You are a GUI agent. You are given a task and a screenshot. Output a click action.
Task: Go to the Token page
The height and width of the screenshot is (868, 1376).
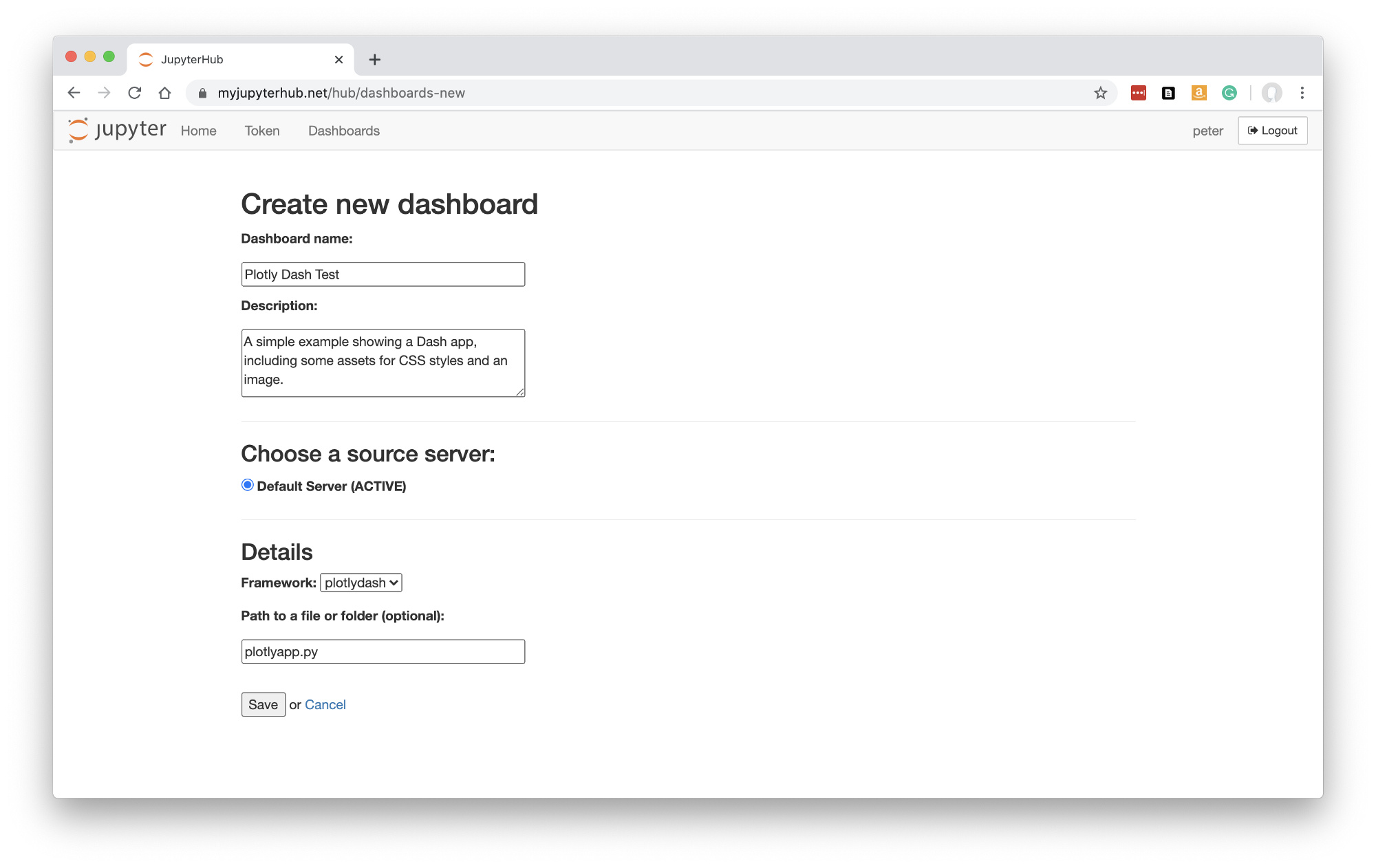(262, 131)
